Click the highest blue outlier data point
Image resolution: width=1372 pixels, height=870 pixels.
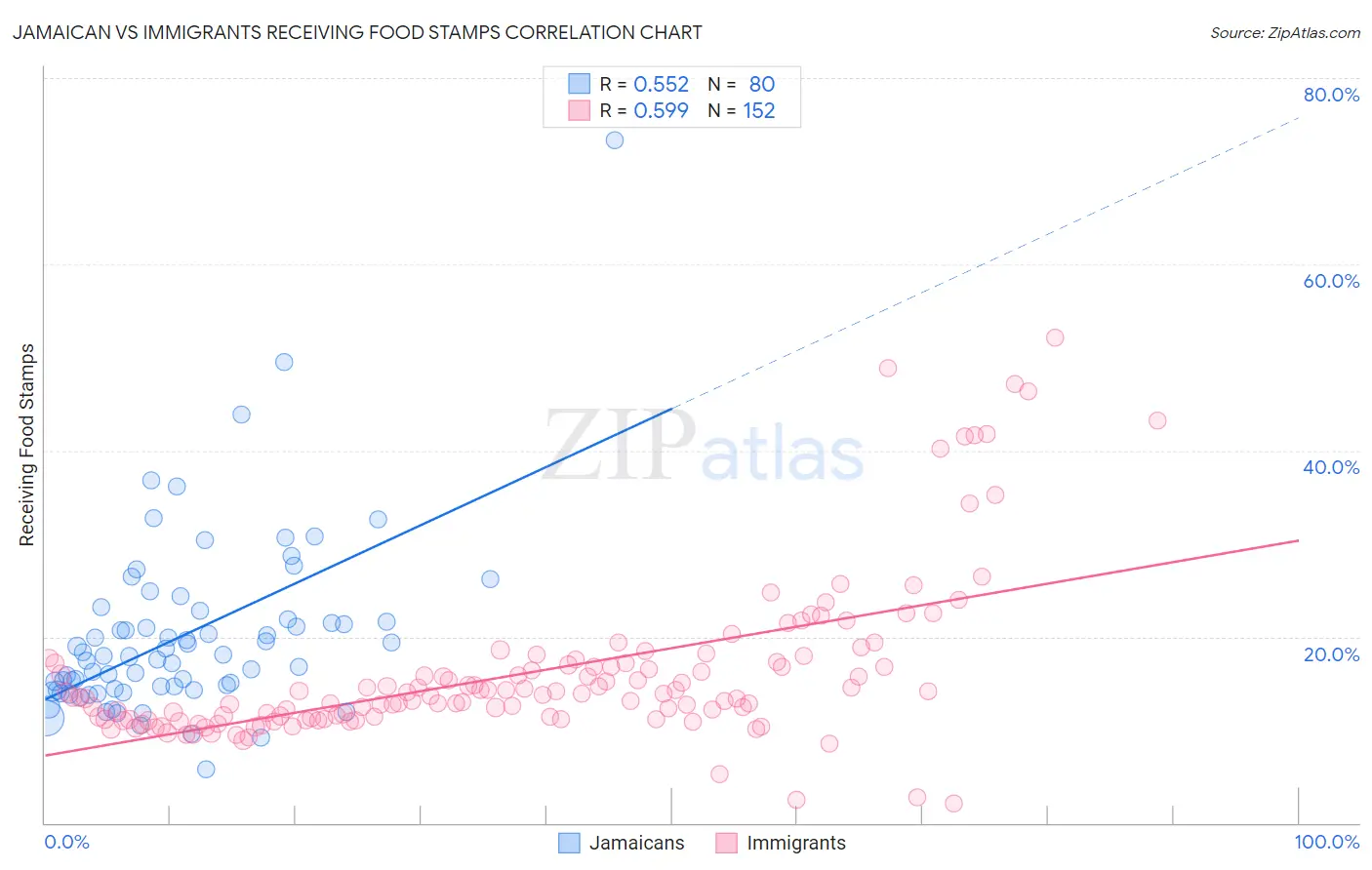click(x=615, y=139)
